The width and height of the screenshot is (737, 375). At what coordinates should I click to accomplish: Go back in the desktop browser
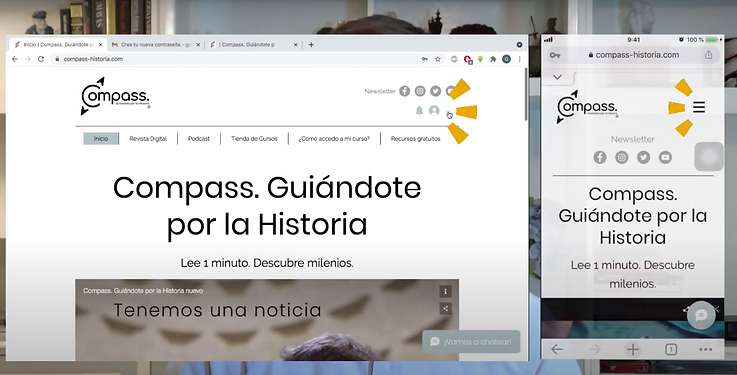coord(15,59)
